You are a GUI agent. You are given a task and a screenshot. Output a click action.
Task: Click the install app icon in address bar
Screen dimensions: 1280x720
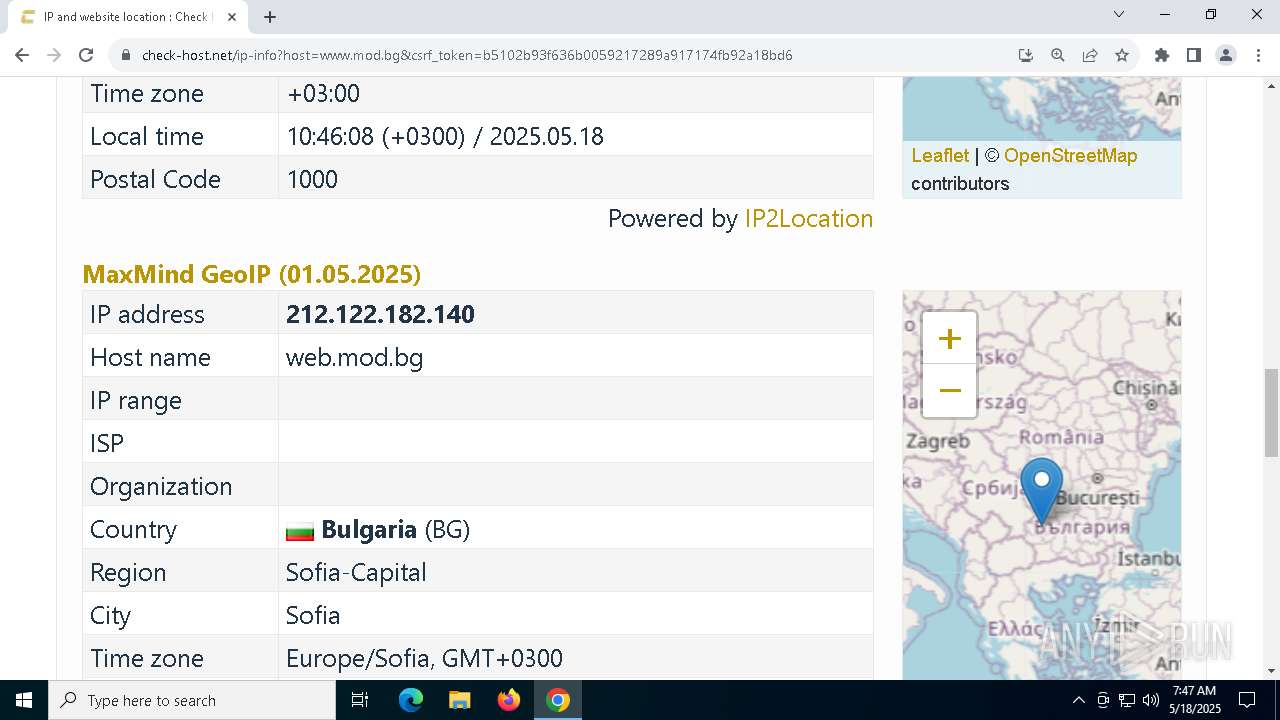pyautogui.click(x=1025, y=55)
